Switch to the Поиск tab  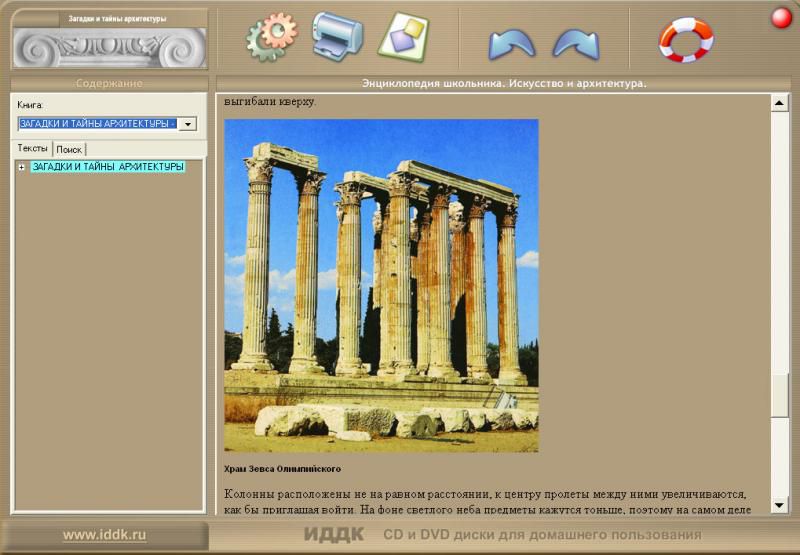tap(69, 149)
